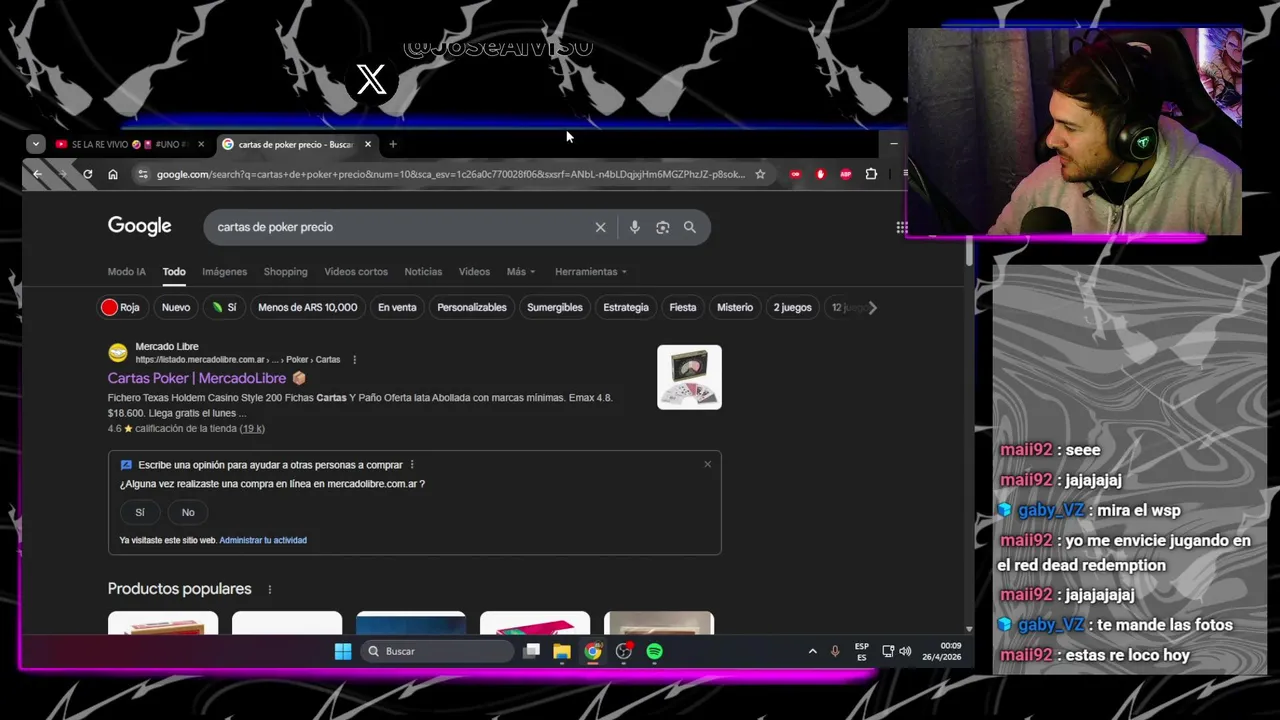Answer Sí to purchase question
This screenshot has width=1280, height=720.
(x=140, y=512)
